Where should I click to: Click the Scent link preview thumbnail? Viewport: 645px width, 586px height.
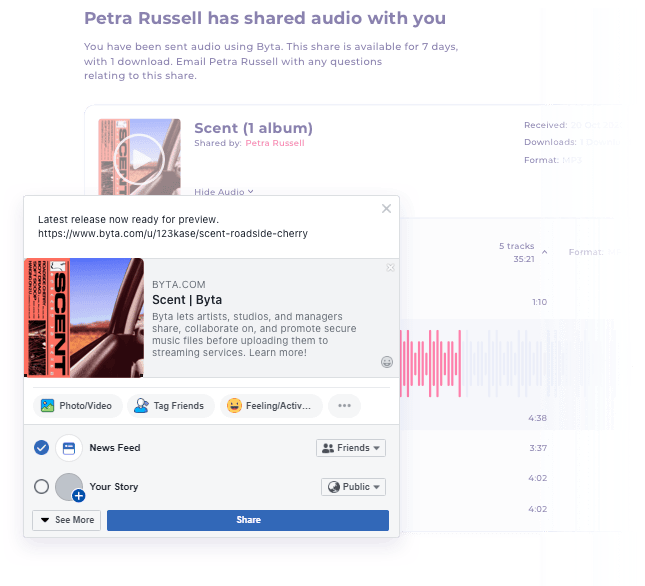pos(84,318)
